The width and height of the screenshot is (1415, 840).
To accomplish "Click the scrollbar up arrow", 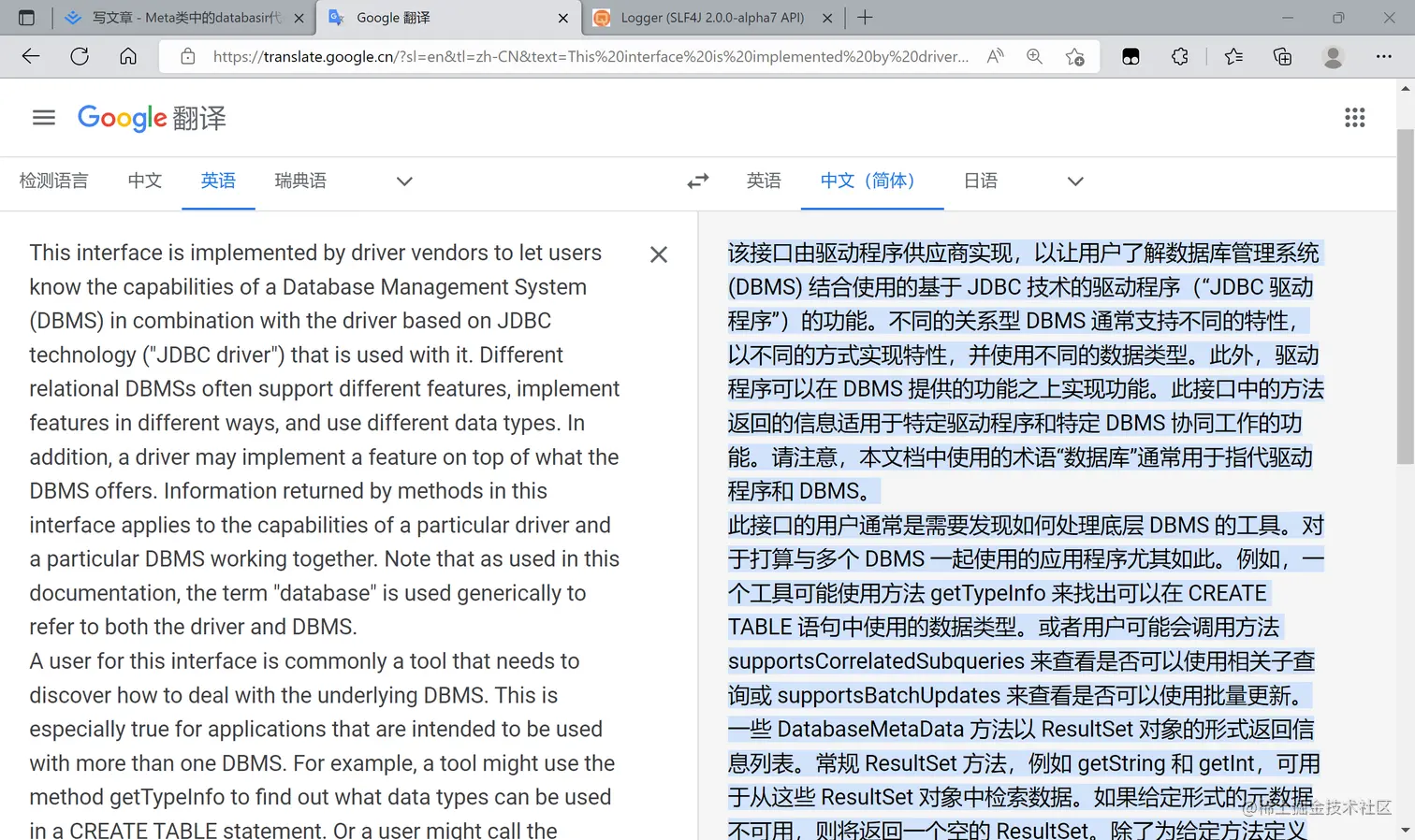I will (1405, 89).
